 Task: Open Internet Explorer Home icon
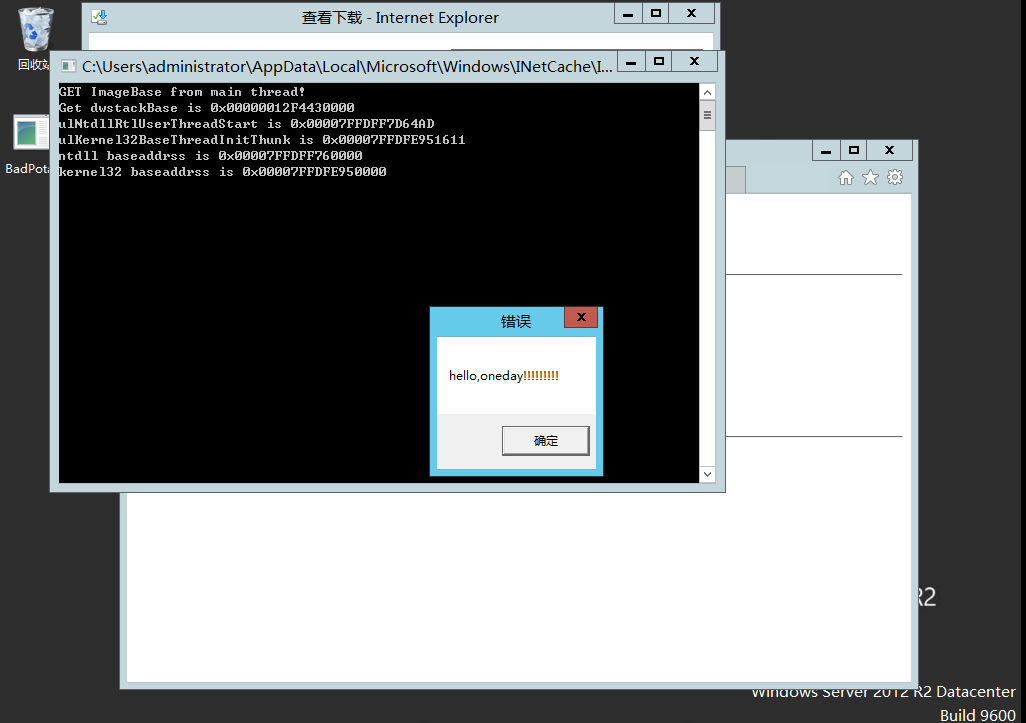(x=845, y=177)
